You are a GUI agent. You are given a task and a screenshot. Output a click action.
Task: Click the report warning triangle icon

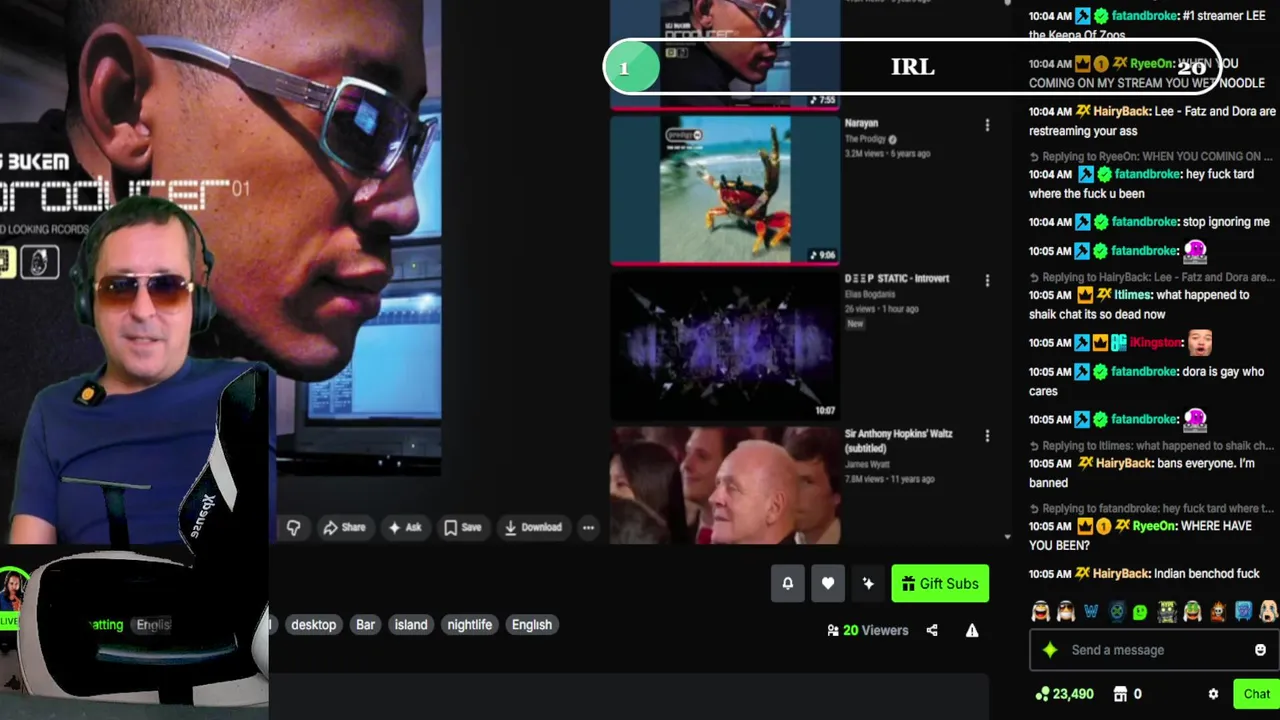click(972, 630)
